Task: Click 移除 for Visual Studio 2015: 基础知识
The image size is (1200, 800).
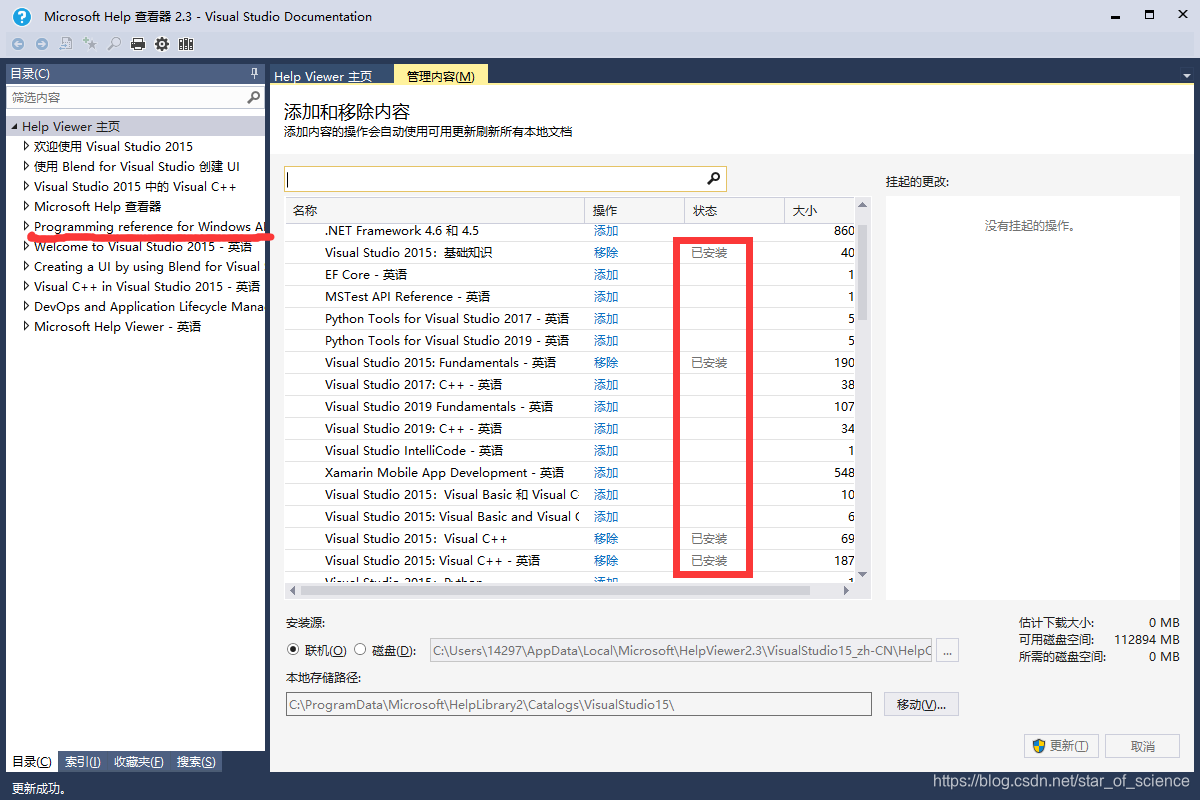Action: (606, 252)
